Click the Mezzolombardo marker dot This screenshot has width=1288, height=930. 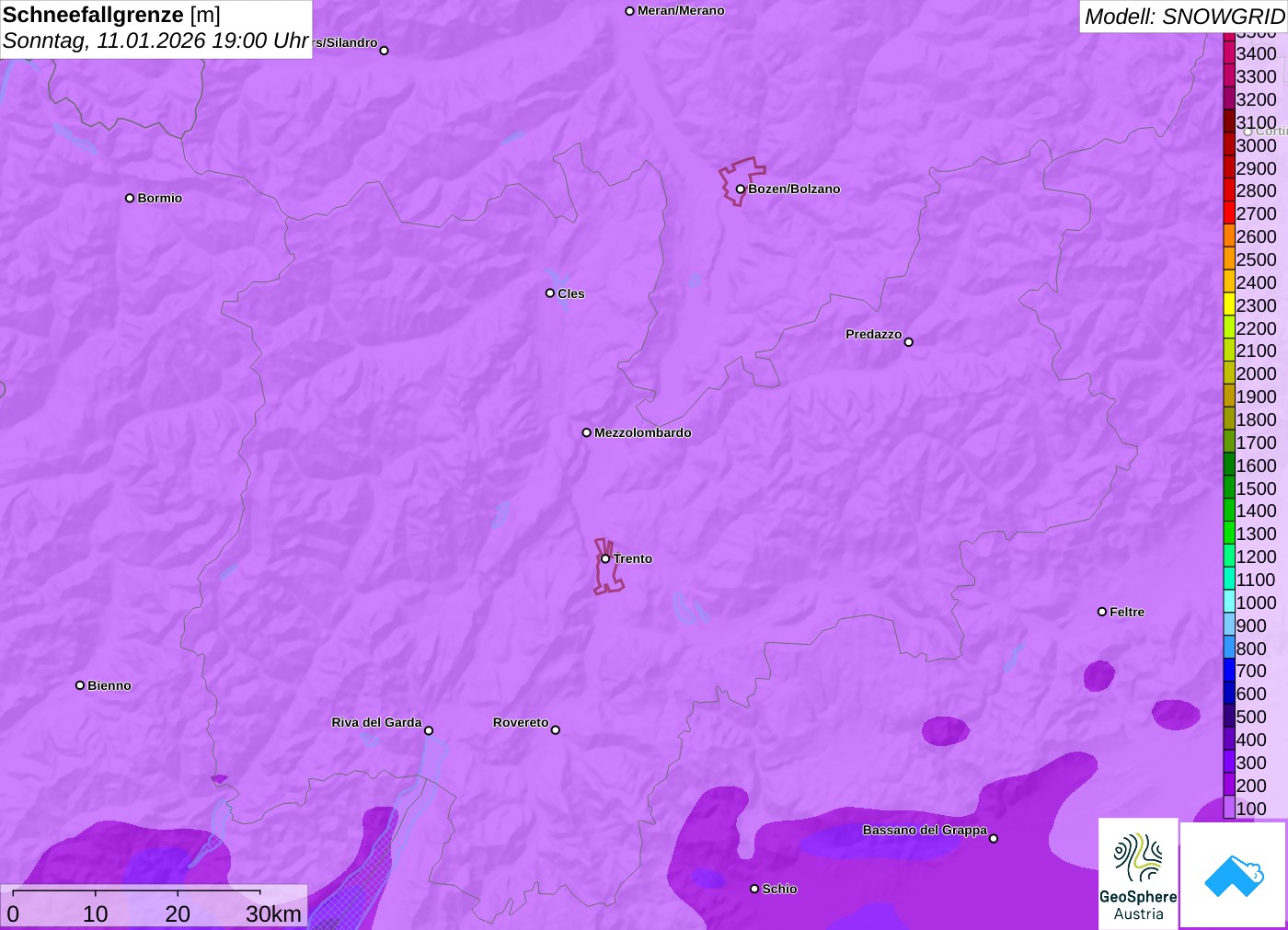(587, 432)
